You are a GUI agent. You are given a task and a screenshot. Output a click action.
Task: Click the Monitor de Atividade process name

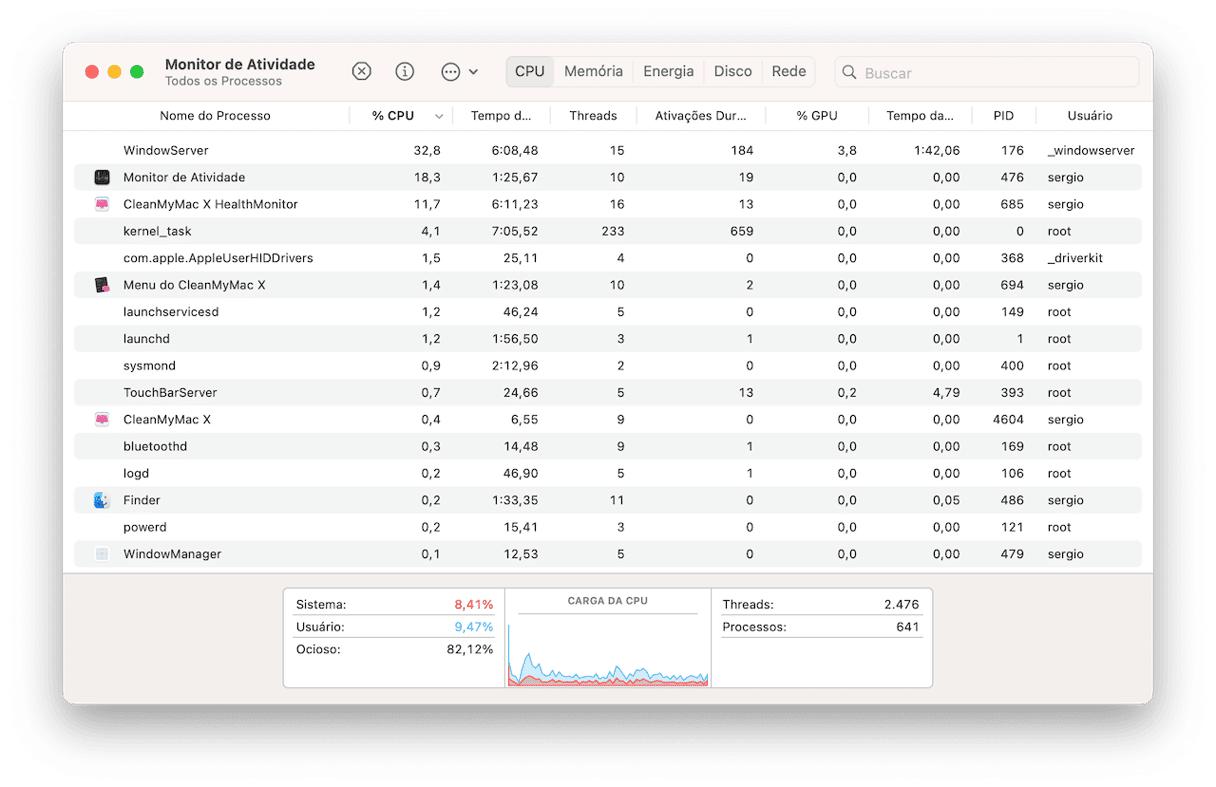tap(184, 177)
